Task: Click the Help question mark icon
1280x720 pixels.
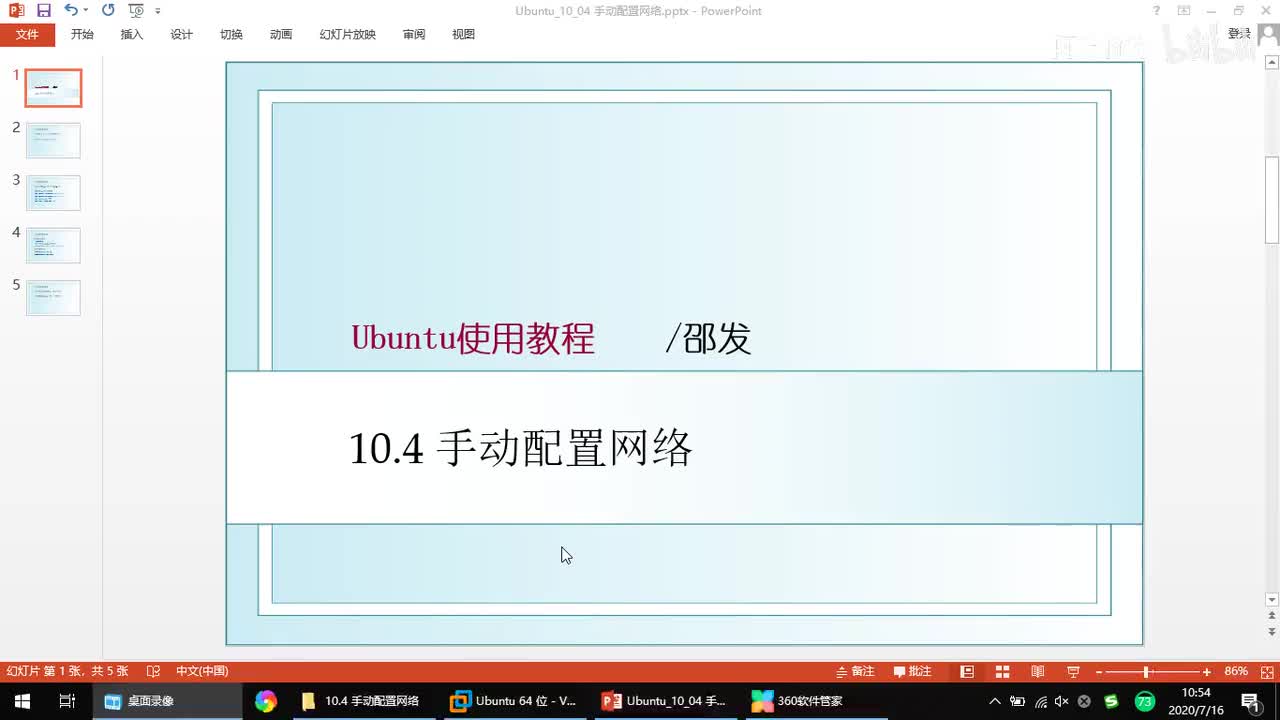Action: pyautogui.click(x=1157, y=11)
